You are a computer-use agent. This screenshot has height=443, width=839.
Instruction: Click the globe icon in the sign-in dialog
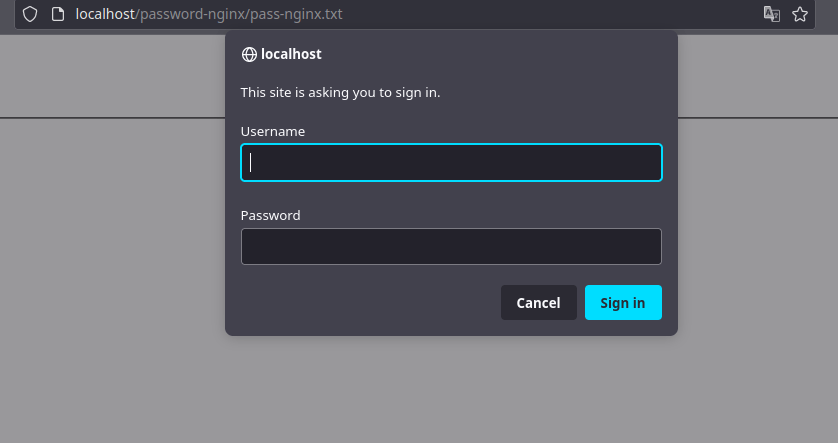pos(249,55)
